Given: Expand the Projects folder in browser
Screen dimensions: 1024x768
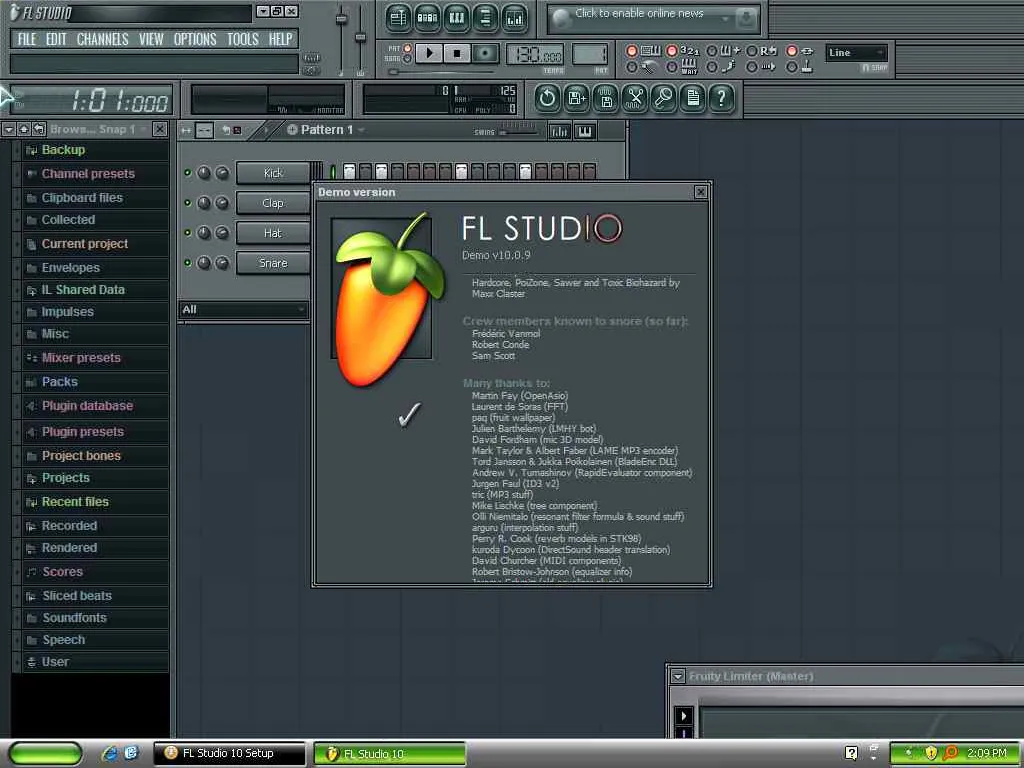Looking at the screenshot, I should (x=93, y=477).
